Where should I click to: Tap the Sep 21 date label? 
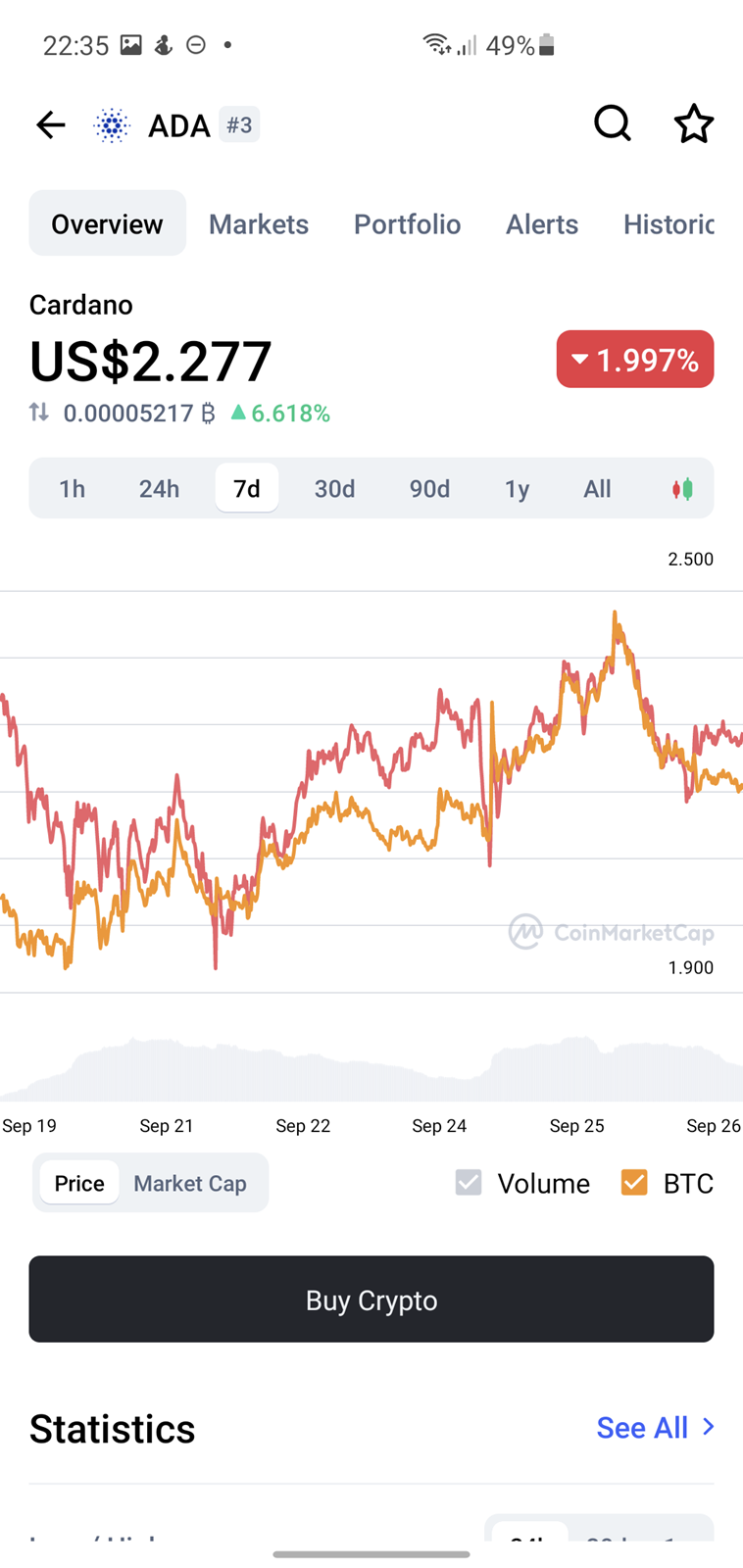167,1125
